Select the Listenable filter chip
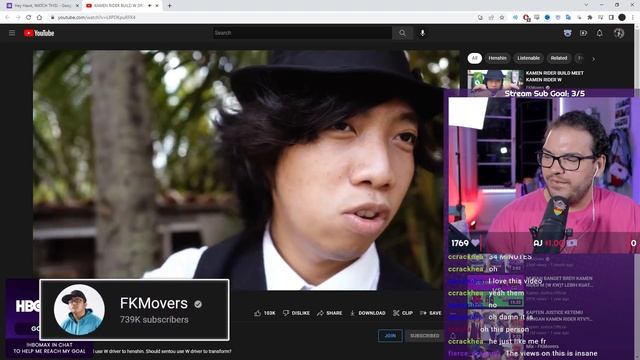The width and height of the screenshot is (640, 360). (x=529, y=58)
